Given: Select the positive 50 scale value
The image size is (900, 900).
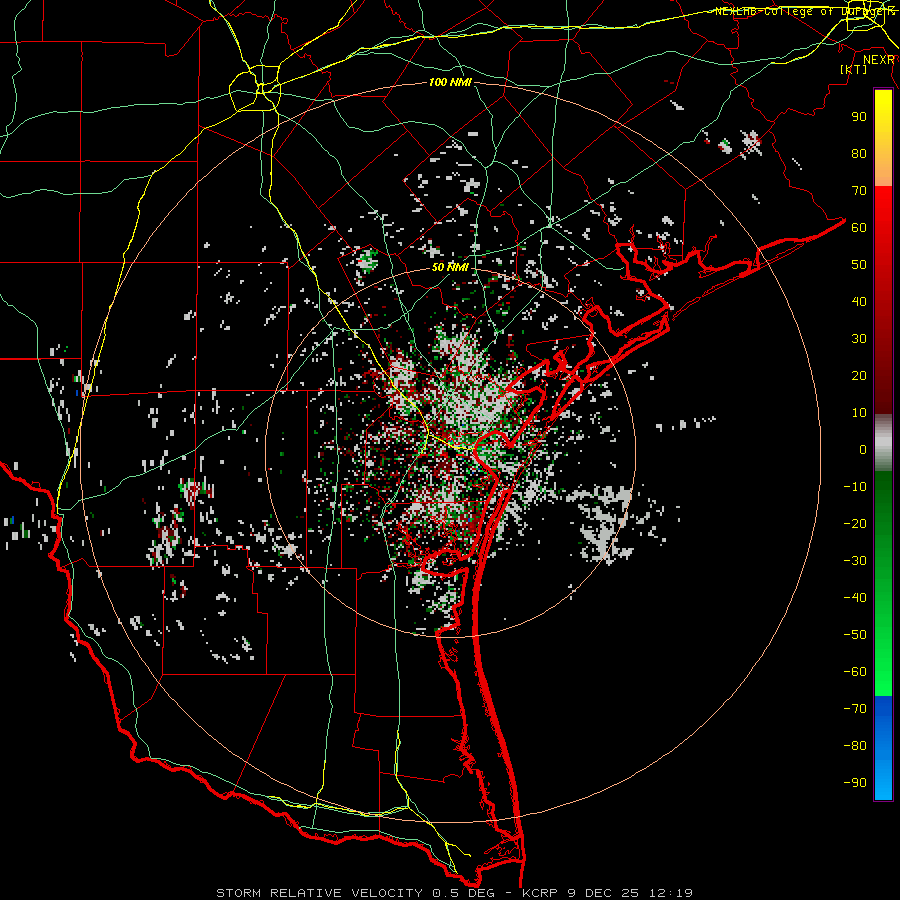Looking at the screenshot, I should tap(859, 265).
